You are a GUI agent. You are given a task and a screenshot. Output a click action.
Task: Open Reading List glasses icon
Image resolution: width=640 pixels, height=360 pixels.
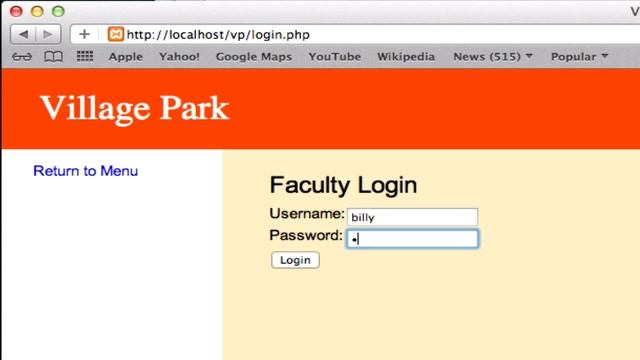tap(22, 57)
